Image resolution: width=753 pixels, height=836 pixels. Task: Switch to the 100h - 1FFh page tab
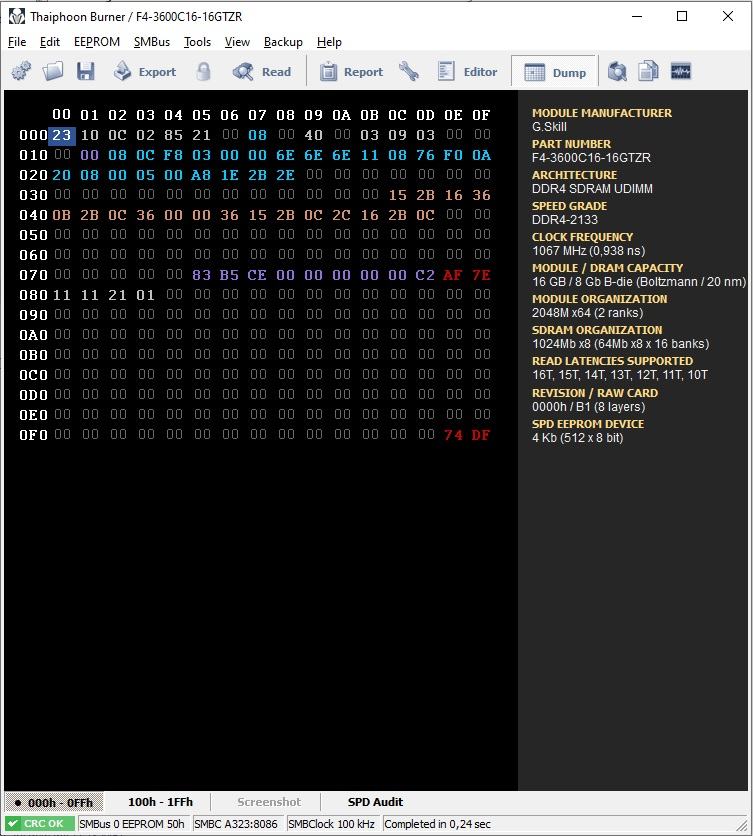tap(161, 802)
